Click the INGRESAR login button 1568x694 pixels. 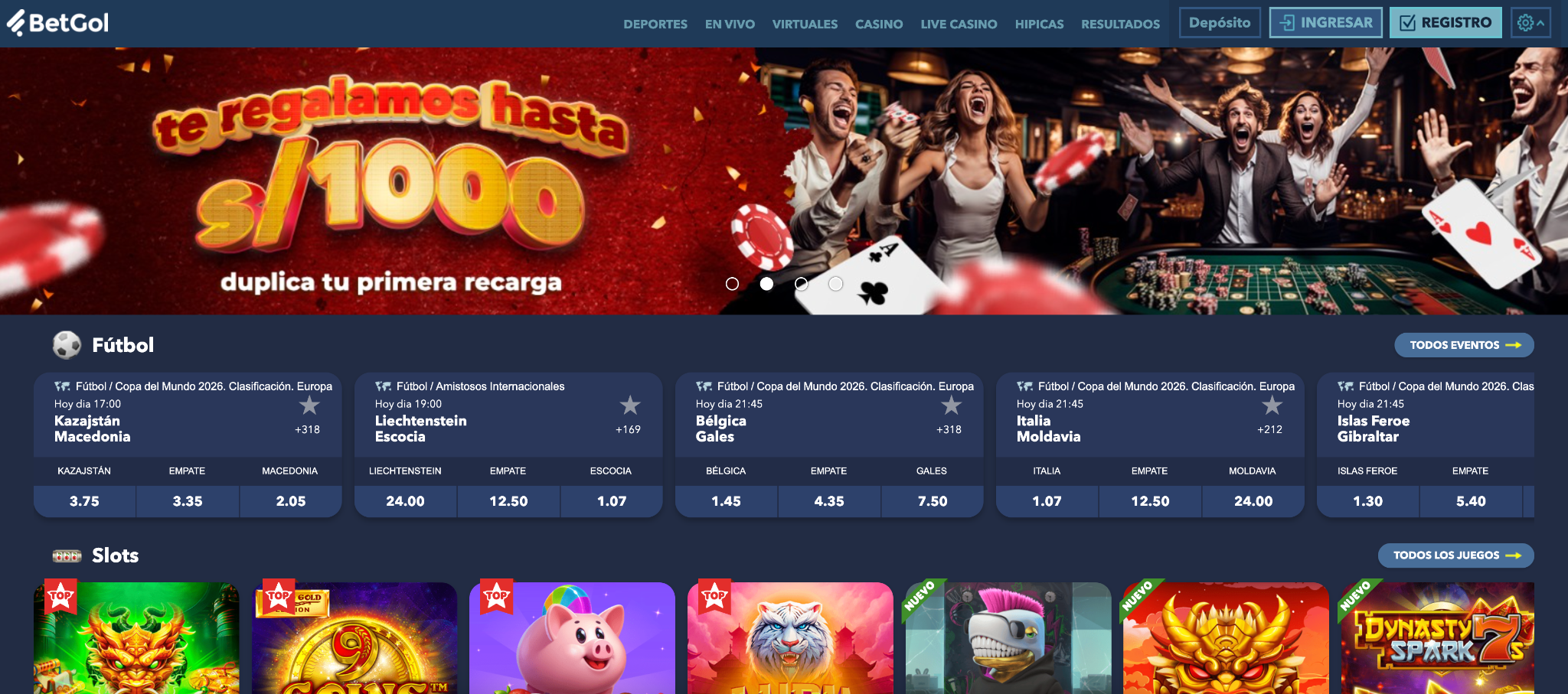tap(1325, 23)
